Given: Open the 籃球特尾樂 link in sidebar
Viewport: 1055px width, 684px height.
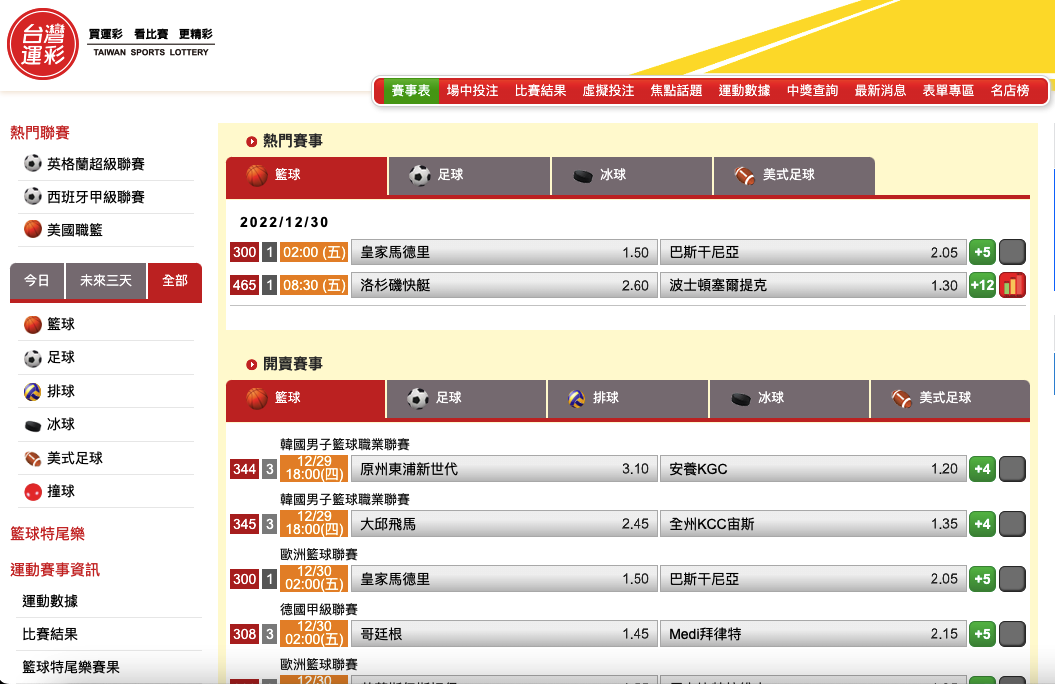Looking at the screenshot, I should [x=47, y=534].
